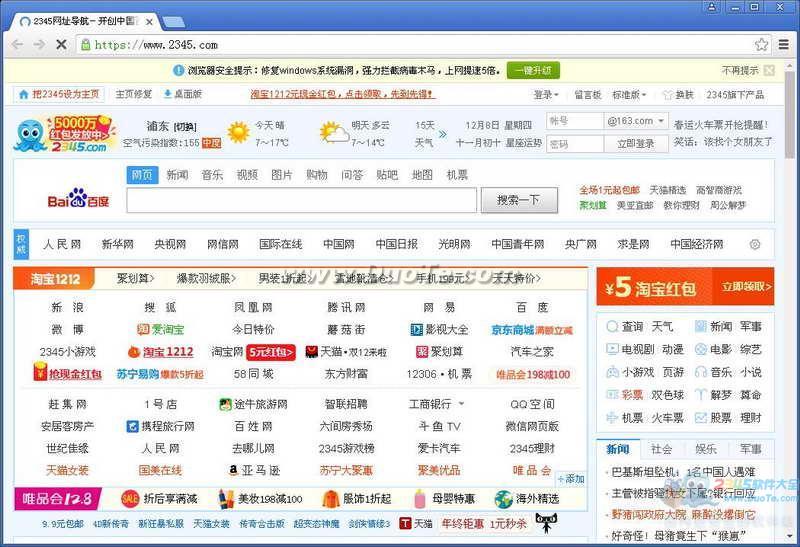Viewport: 800px width, 547px height.
Task: Open 机票 category in sidebar
Action: [632, 418]
